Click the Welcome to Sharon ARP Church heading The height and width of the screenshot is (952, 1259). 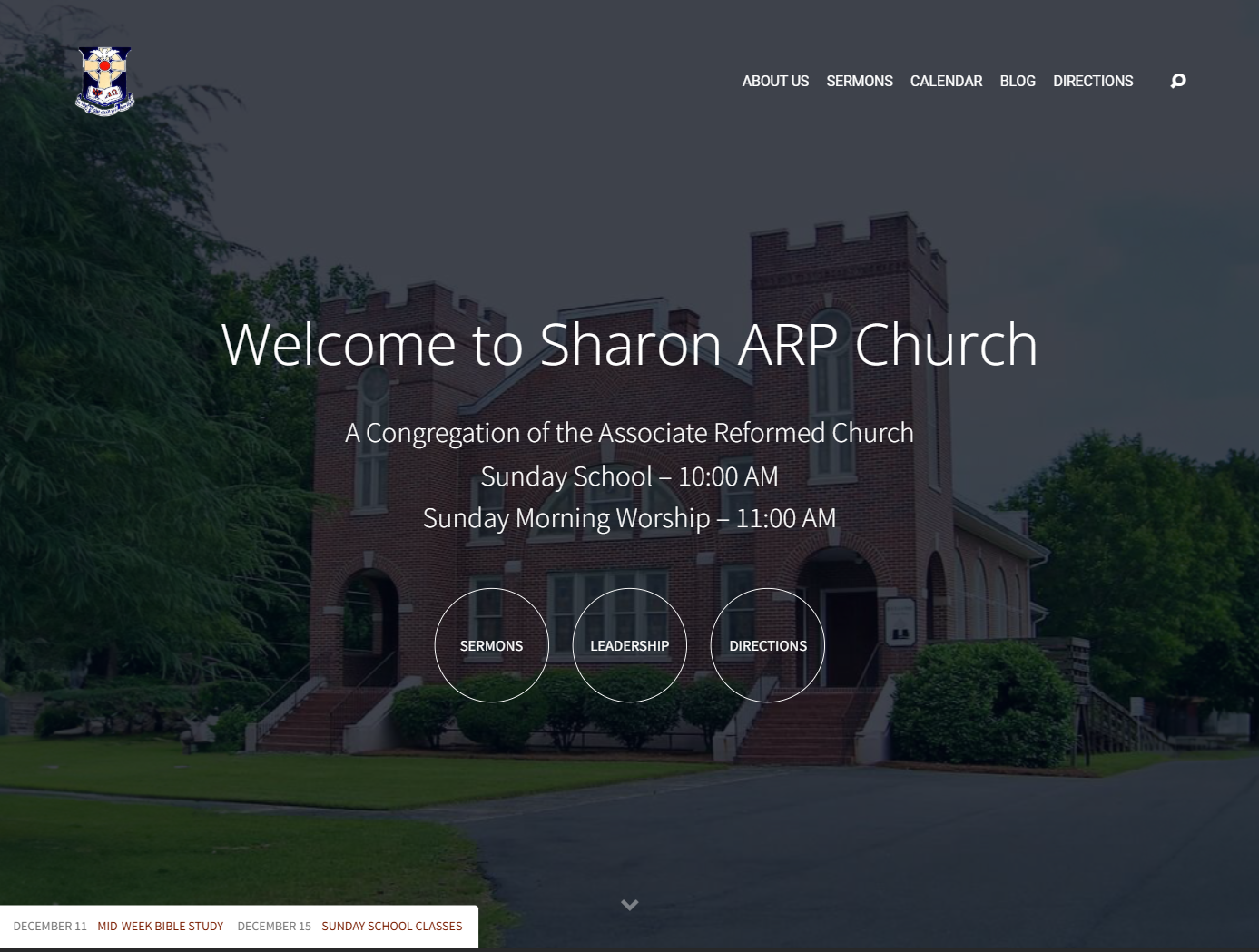629,344
